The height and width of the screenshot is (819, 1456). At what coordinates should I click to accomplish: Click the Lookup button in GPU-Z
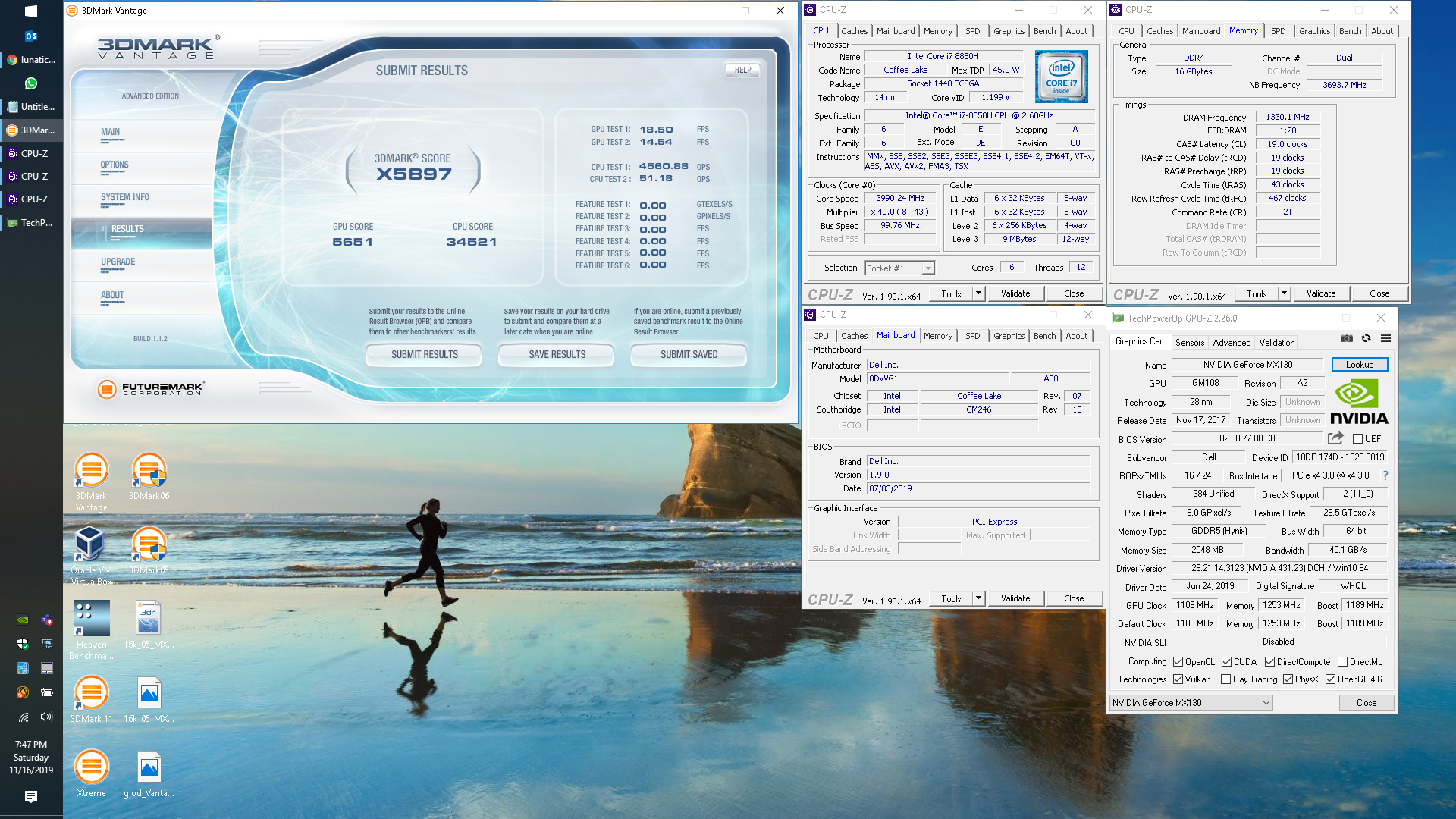tap(1359, 365)
